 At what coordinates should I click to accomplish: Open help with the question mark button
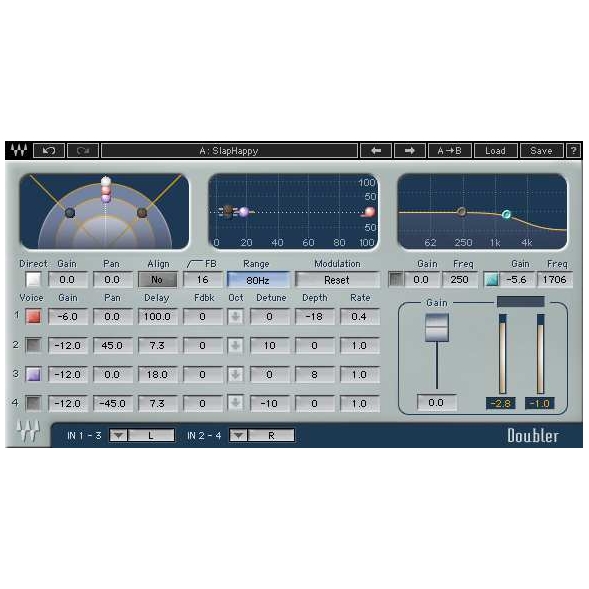pos(573,151)
